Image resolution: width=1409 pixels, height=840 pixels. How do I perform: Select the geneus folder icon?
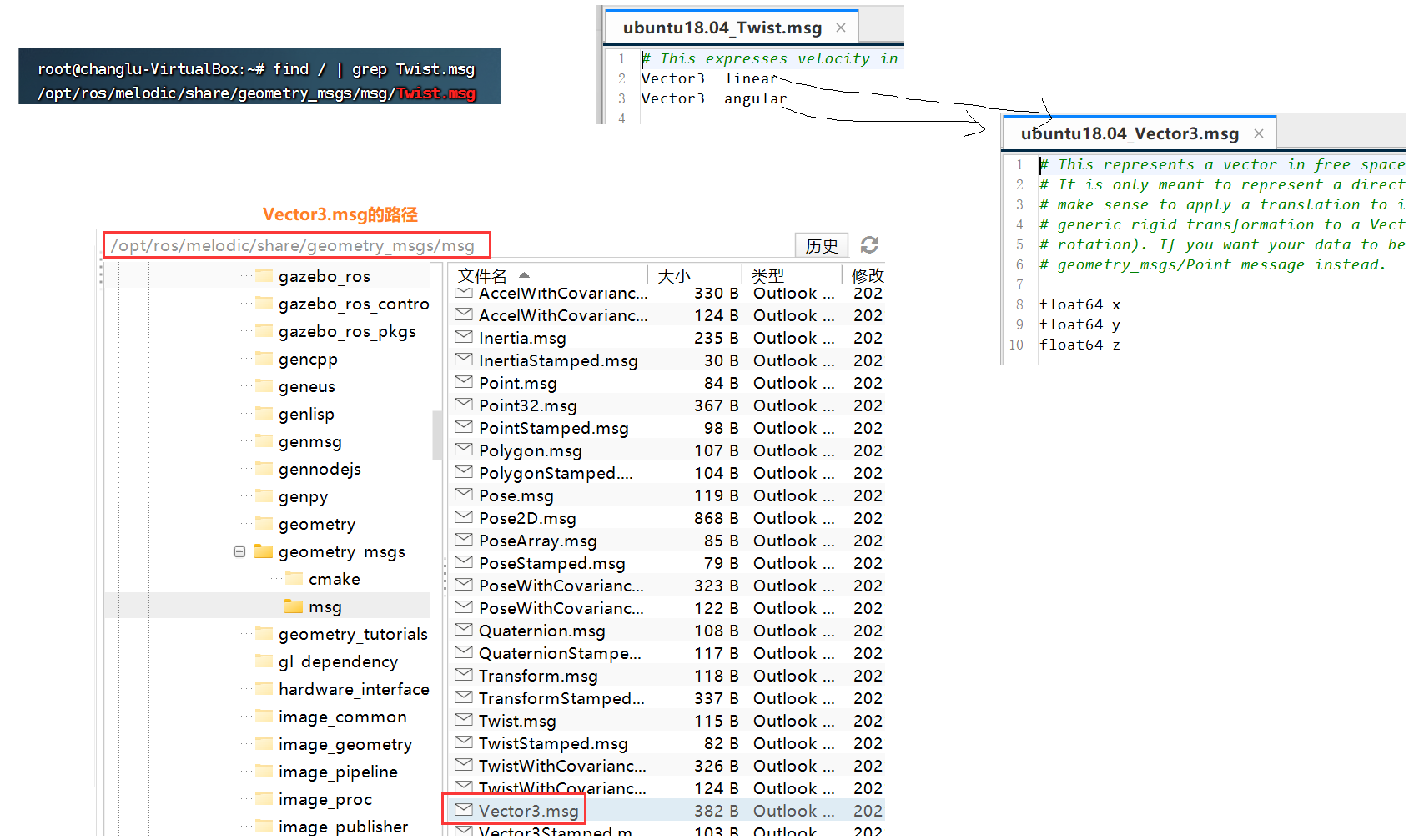pos(264,386)
